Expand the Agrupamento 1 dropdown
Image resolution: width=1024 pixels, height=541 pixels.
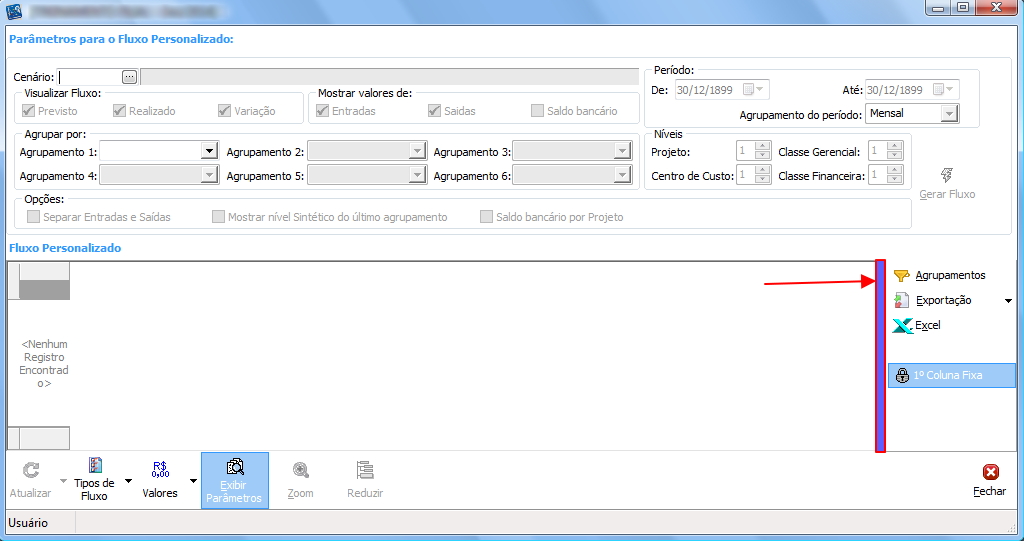(x=209, y=151)
